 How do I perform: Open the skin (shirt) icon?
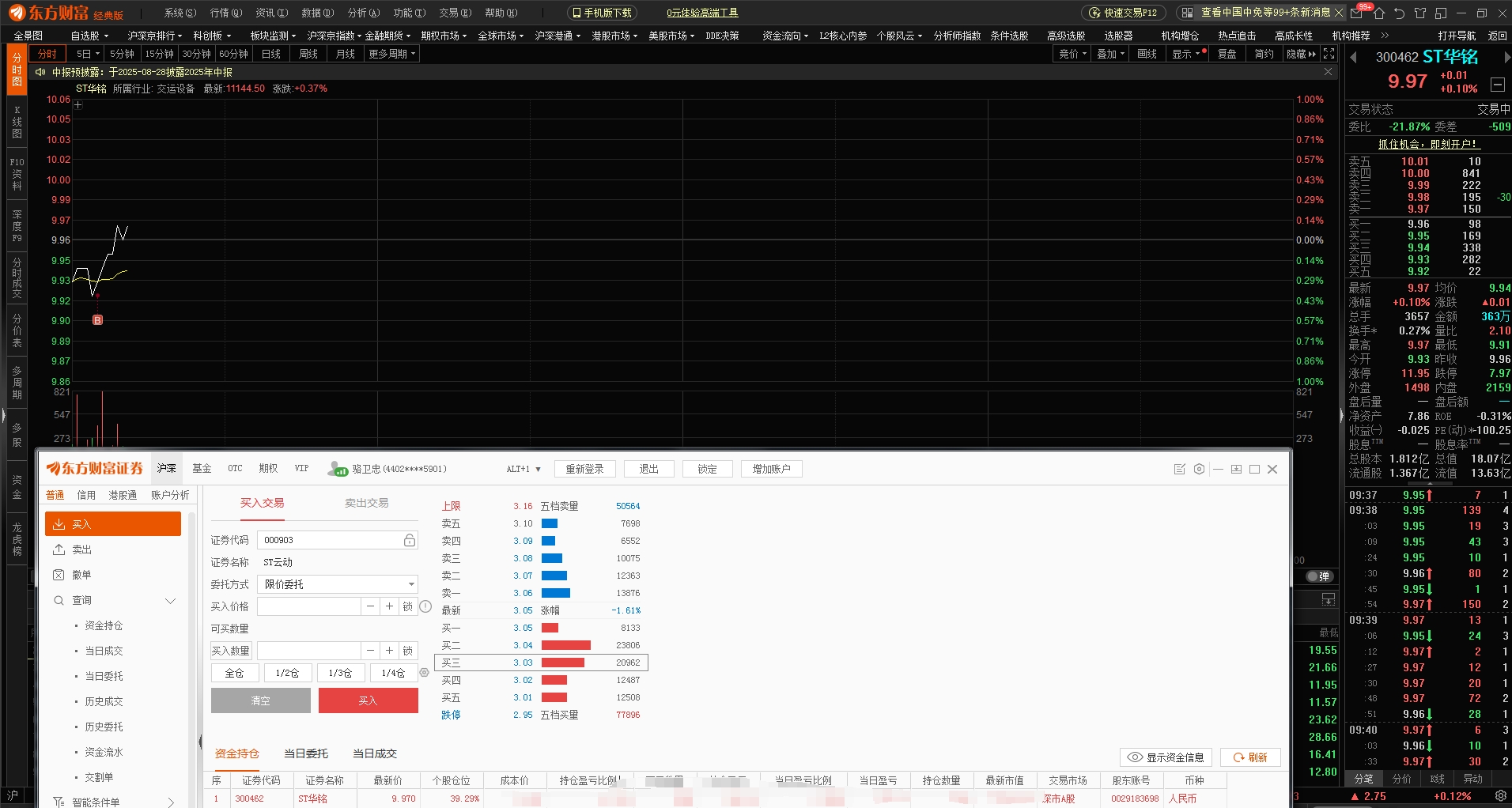click(x=1420, y=13)
